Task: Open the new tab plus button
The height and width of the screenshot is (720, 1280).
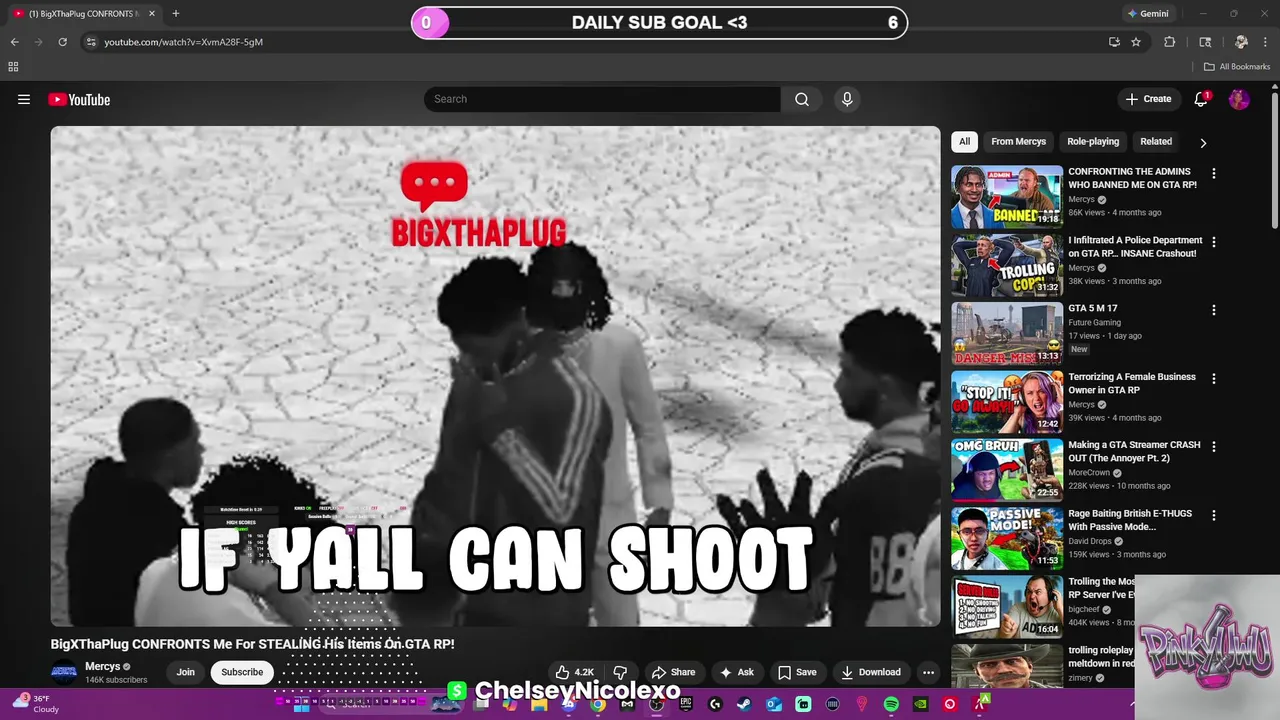Action: coord(176,14)
